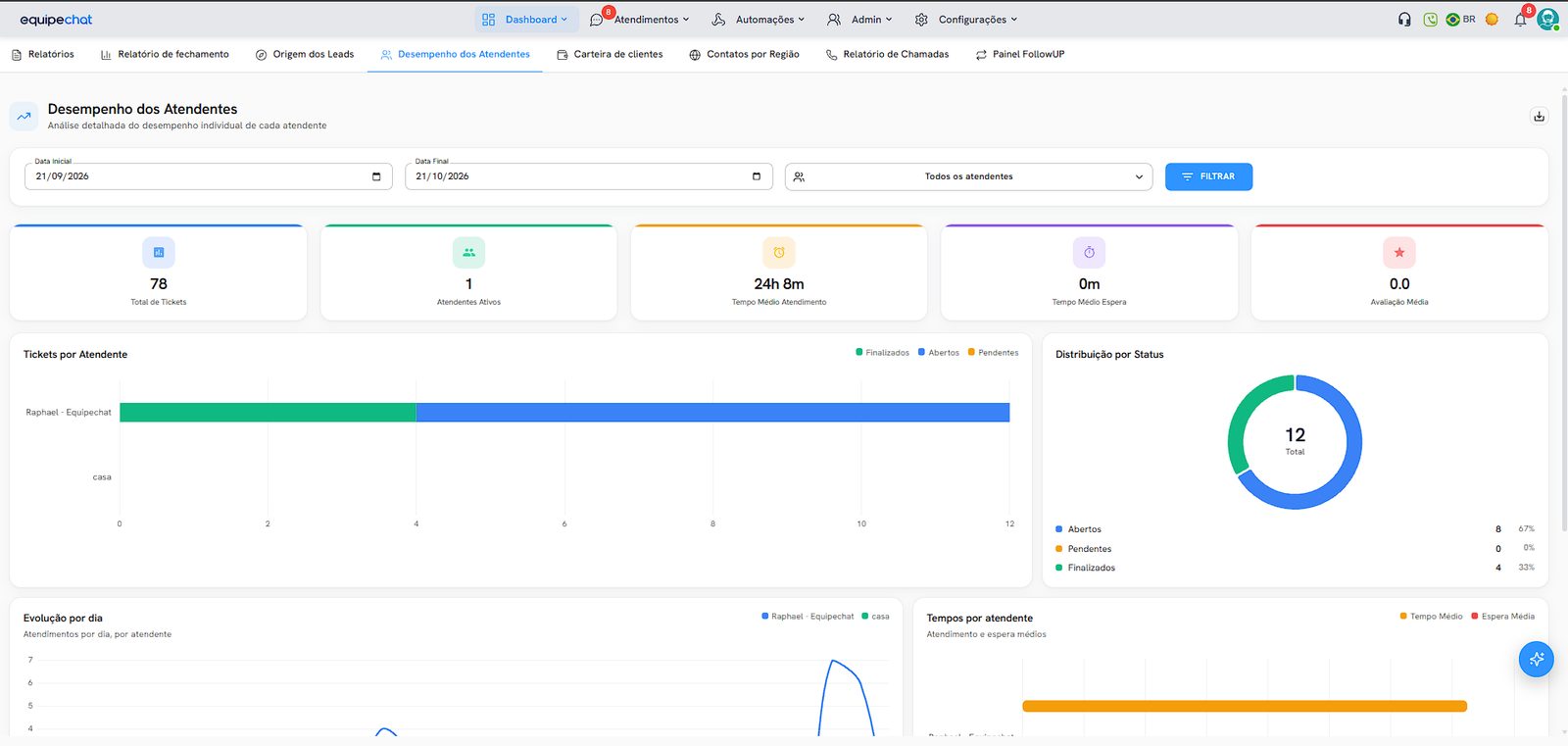This screenshot has height=746, width=1568.
Task: Open the green phone call icon
Action: tap(1430, 20)
